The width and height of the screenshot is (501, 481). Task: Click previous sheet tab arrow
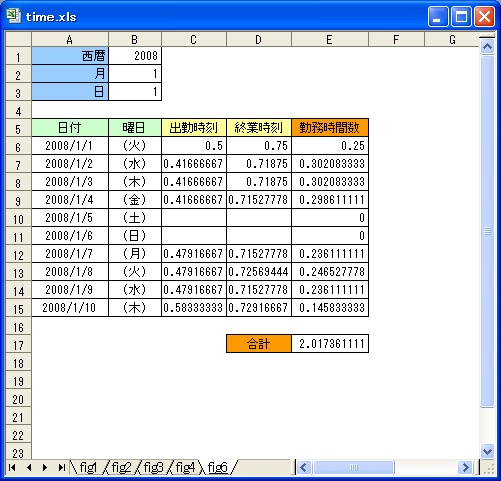(x=29, y=468)
